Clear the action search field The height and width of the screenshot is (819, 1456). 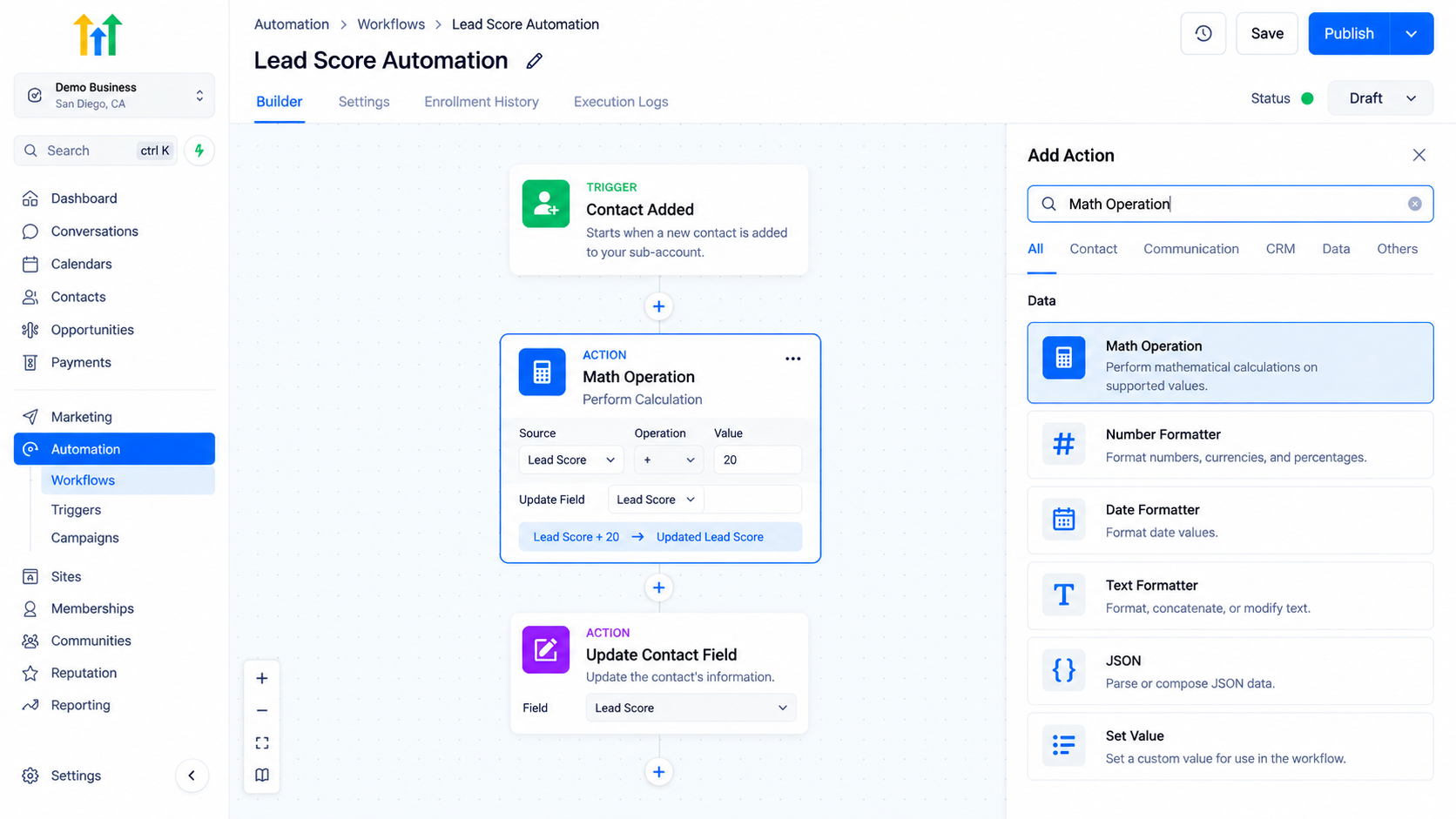coord(1414,204)
